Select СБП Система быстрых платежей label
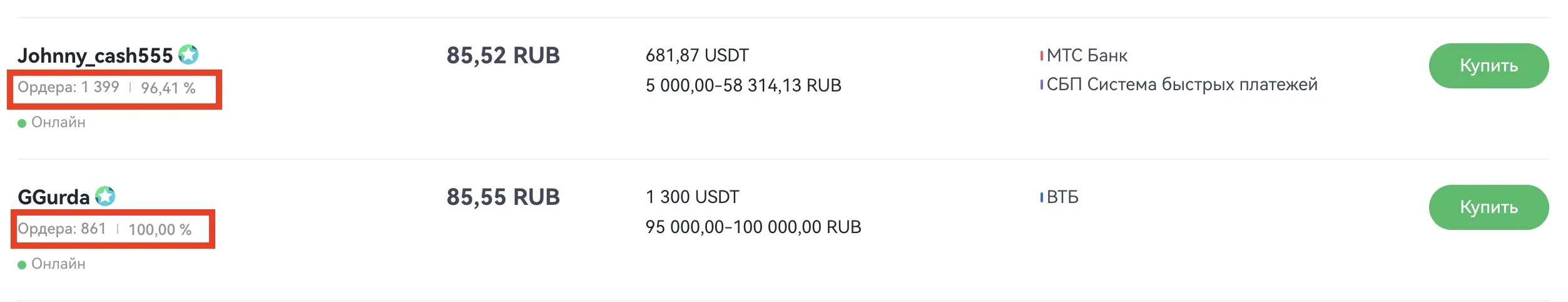 point(1181,85)
